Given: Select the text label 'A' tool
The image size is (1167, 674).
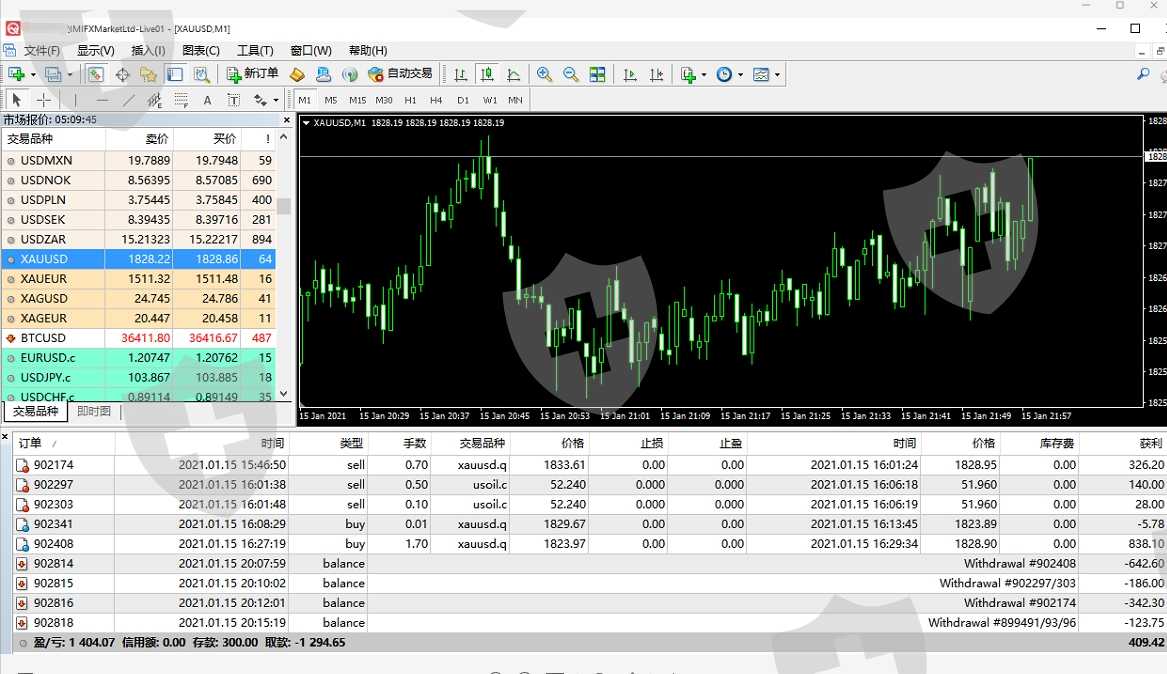Looking at the screenshot, I should click(207, 100).
